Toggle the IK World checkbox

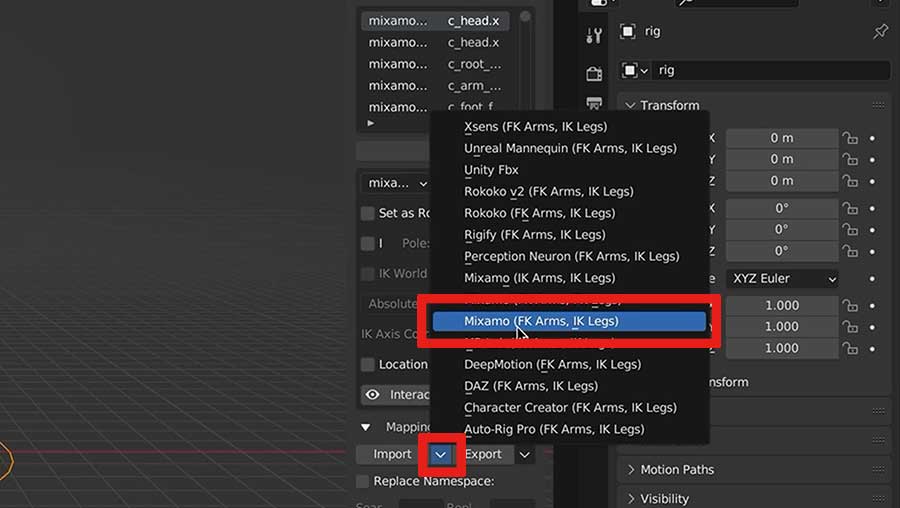(367, 274)
